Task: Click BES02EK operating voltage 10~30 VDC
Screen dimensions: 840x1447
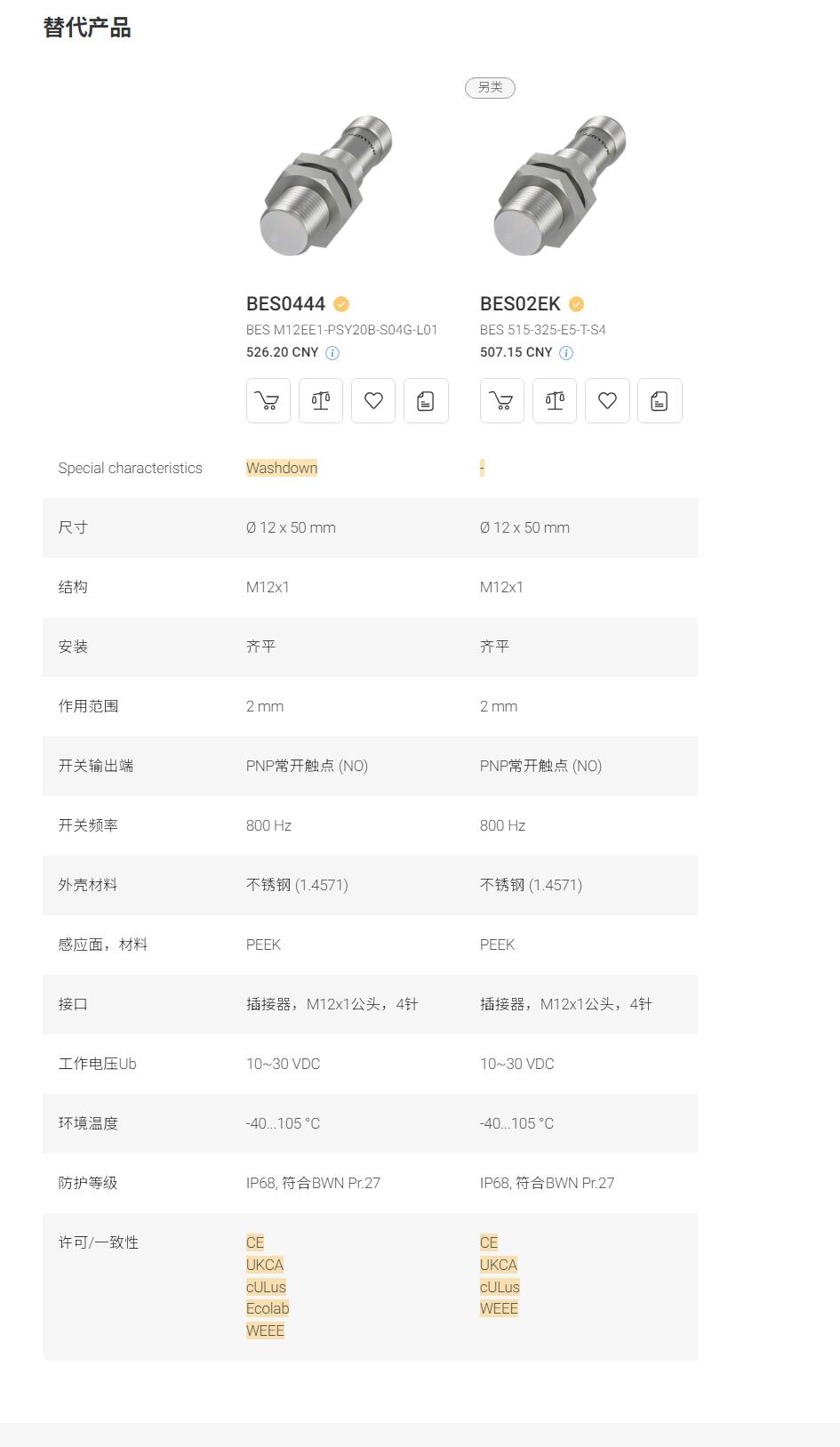Action: pyautogui.click(x=516, y=1064)
